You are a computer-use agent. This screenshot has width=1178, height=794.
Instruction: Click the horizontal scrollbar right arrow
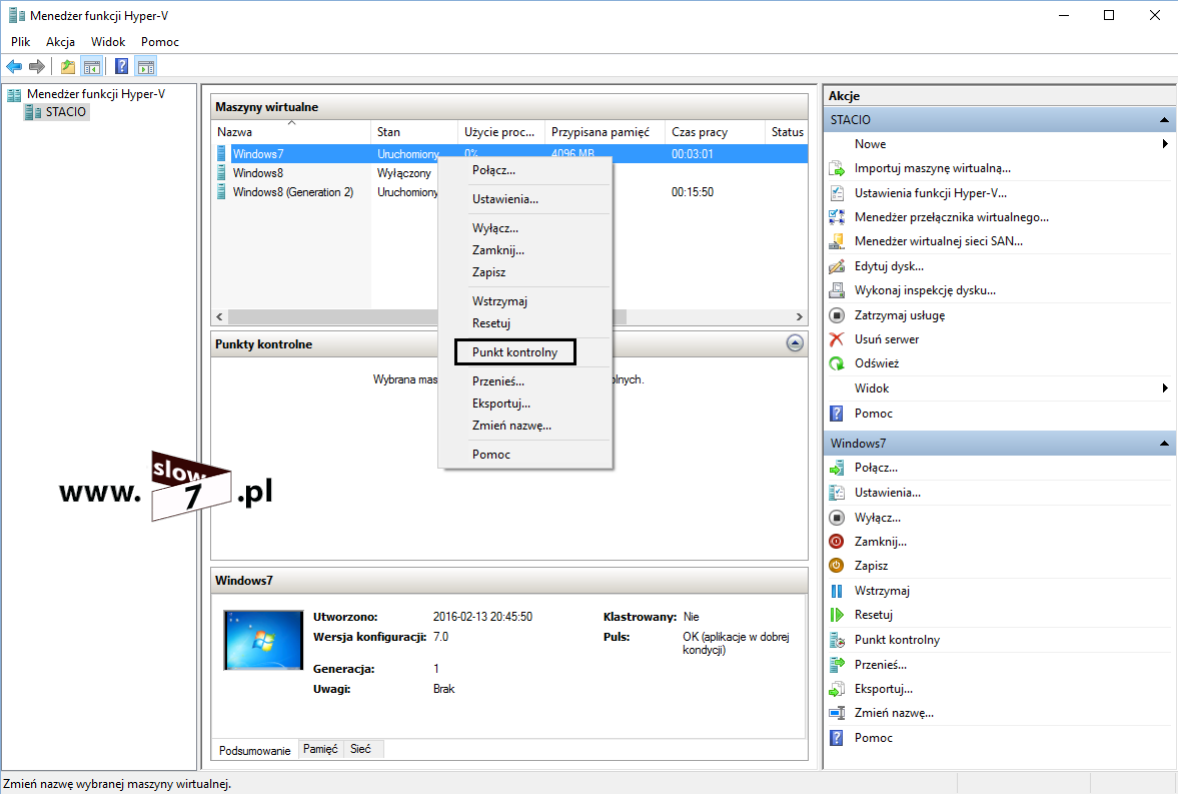799,317
